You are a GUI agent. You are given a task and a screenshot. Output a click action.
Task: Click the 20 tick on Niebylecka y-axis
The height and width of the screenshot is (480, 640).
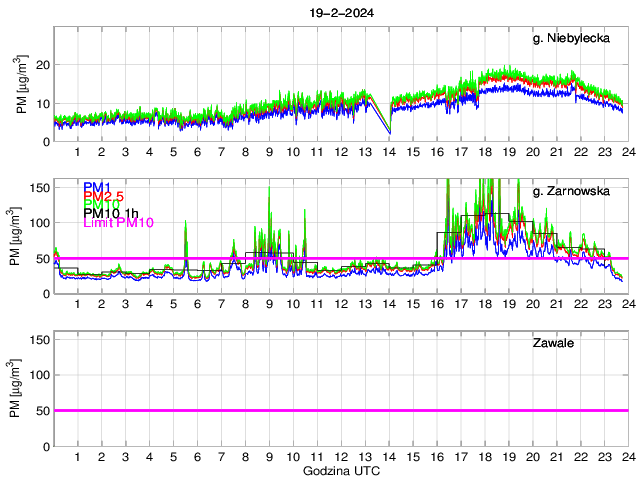42,64
